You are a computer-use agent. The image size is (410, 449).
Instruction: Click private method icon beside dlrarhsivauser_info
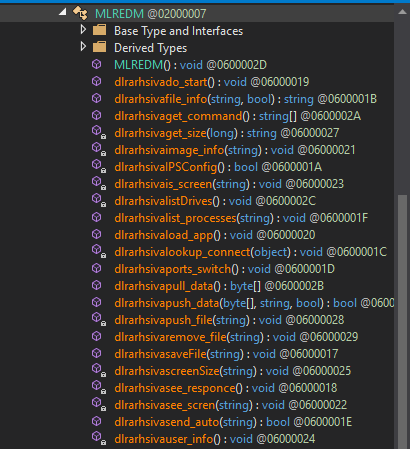[x=99, y=439]
